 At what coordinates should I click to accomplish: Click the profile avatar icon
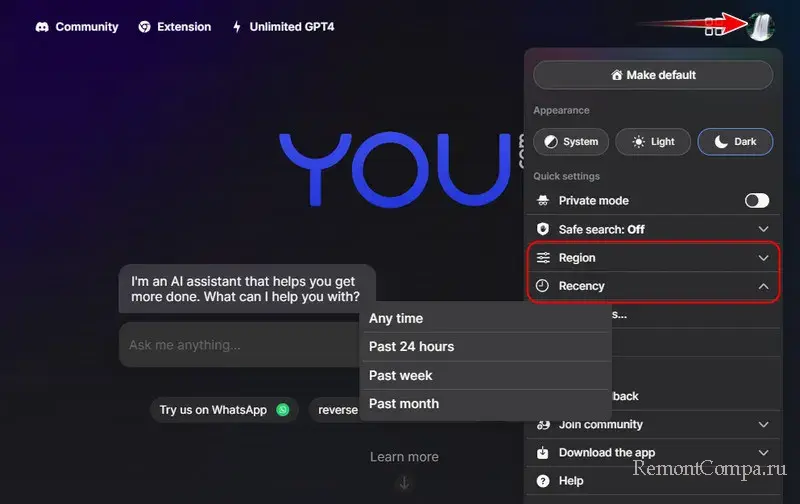[760, 26]
